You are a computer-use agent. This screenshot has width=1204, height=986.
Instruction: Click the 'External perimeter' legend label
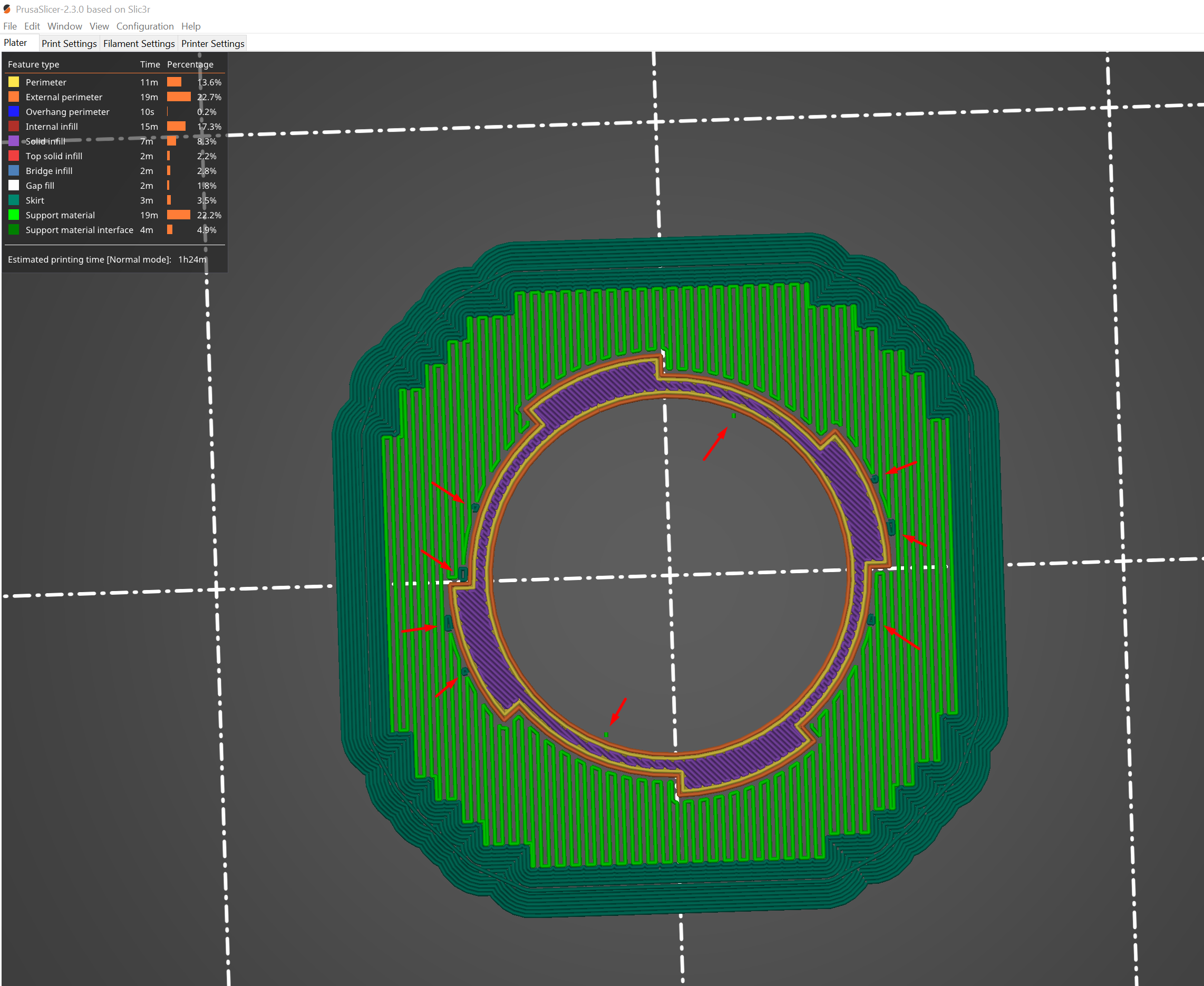tap(64, 97)
